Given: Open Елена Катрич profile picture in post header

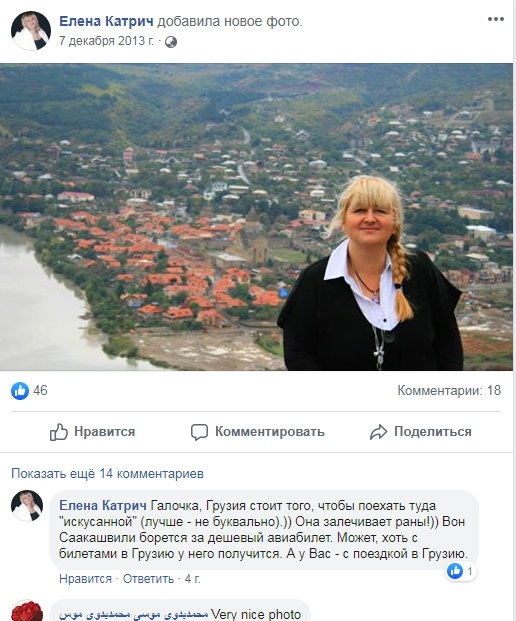Looking at the screenshot, I should pyautogui.click(x=30, y=30).
